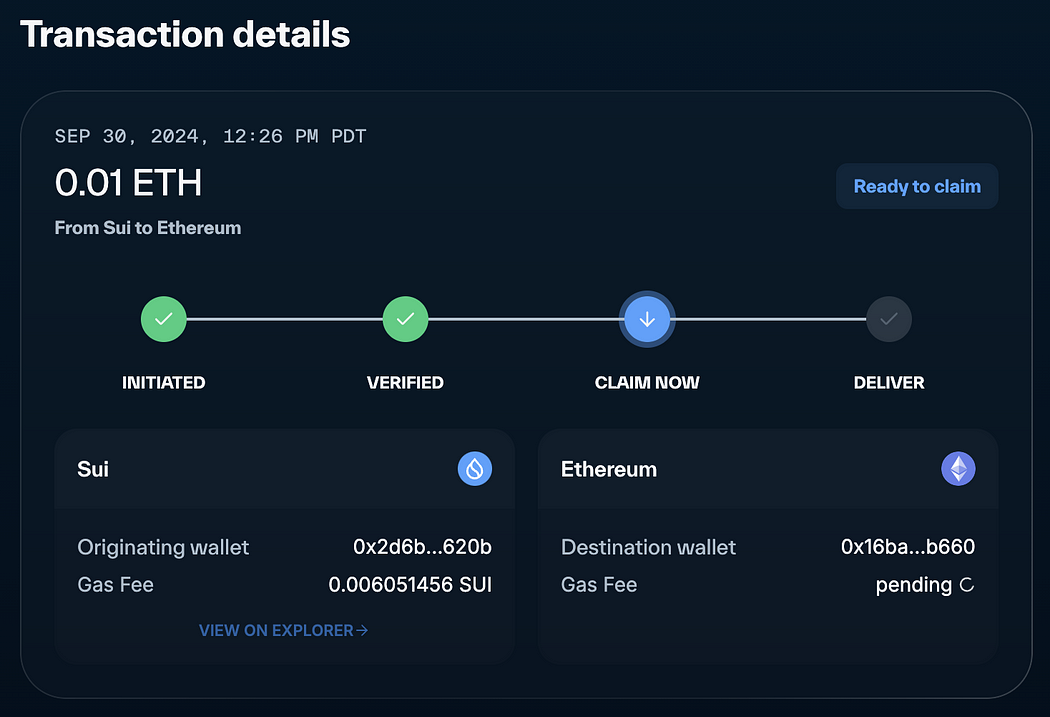This screenshot has width=1050, height=717.
Task: Click destination wallet address 0x16ba...b660
Action: click(907, 547)
